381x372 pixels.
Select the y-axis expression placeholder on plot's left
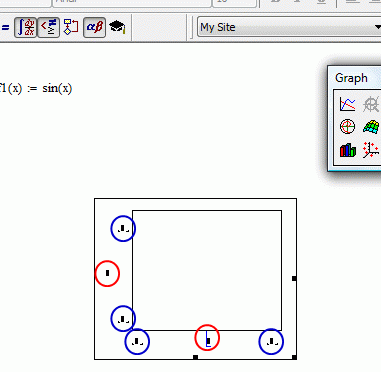[x=107, y=273]
